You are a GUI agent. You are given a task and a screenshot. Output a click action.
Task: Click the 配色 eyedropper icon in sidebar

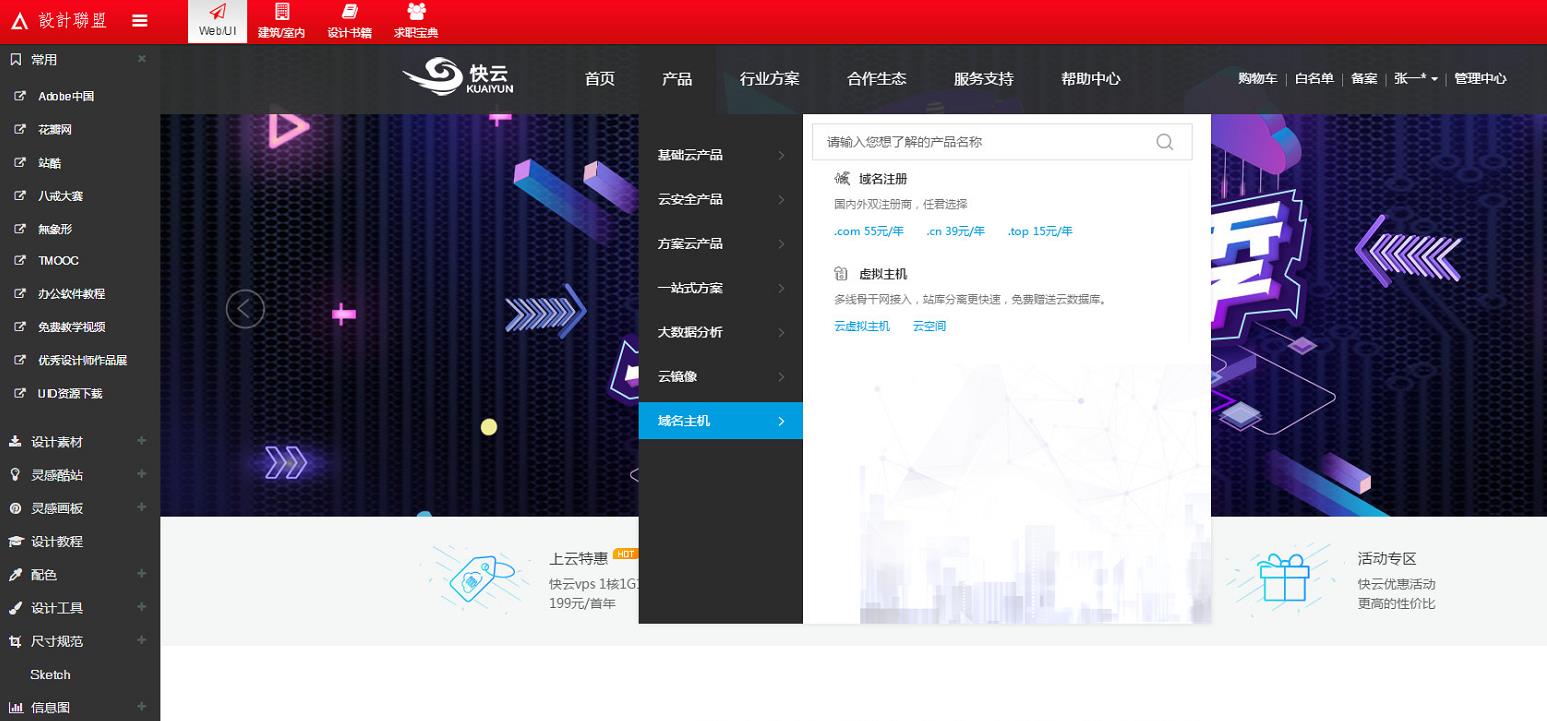click(17, 574)
